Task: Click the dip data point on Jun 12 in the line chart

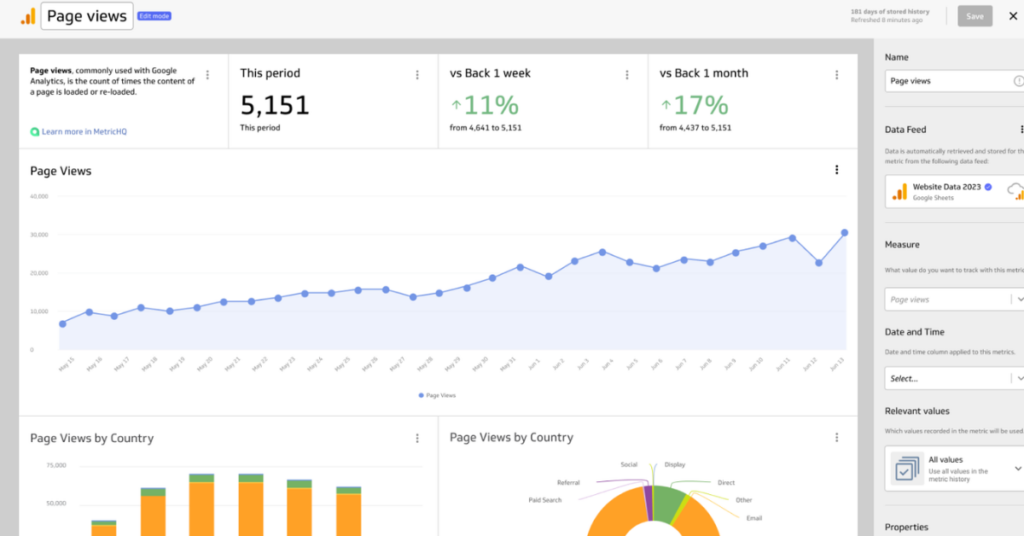Action: click(819, 263)
